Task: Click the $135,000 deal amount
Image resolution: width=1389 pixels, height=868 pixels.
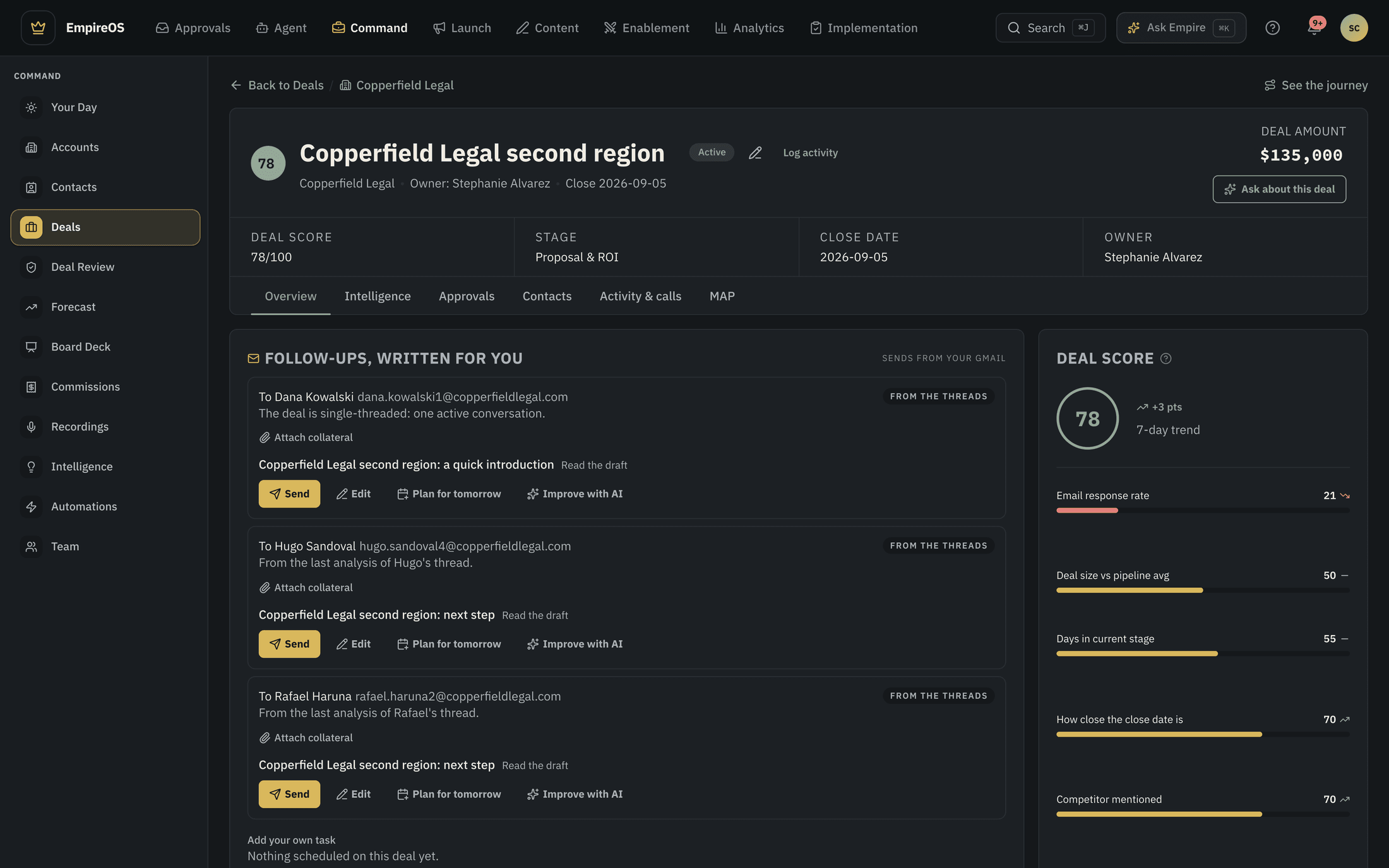Action: (x=1301, y=155)
